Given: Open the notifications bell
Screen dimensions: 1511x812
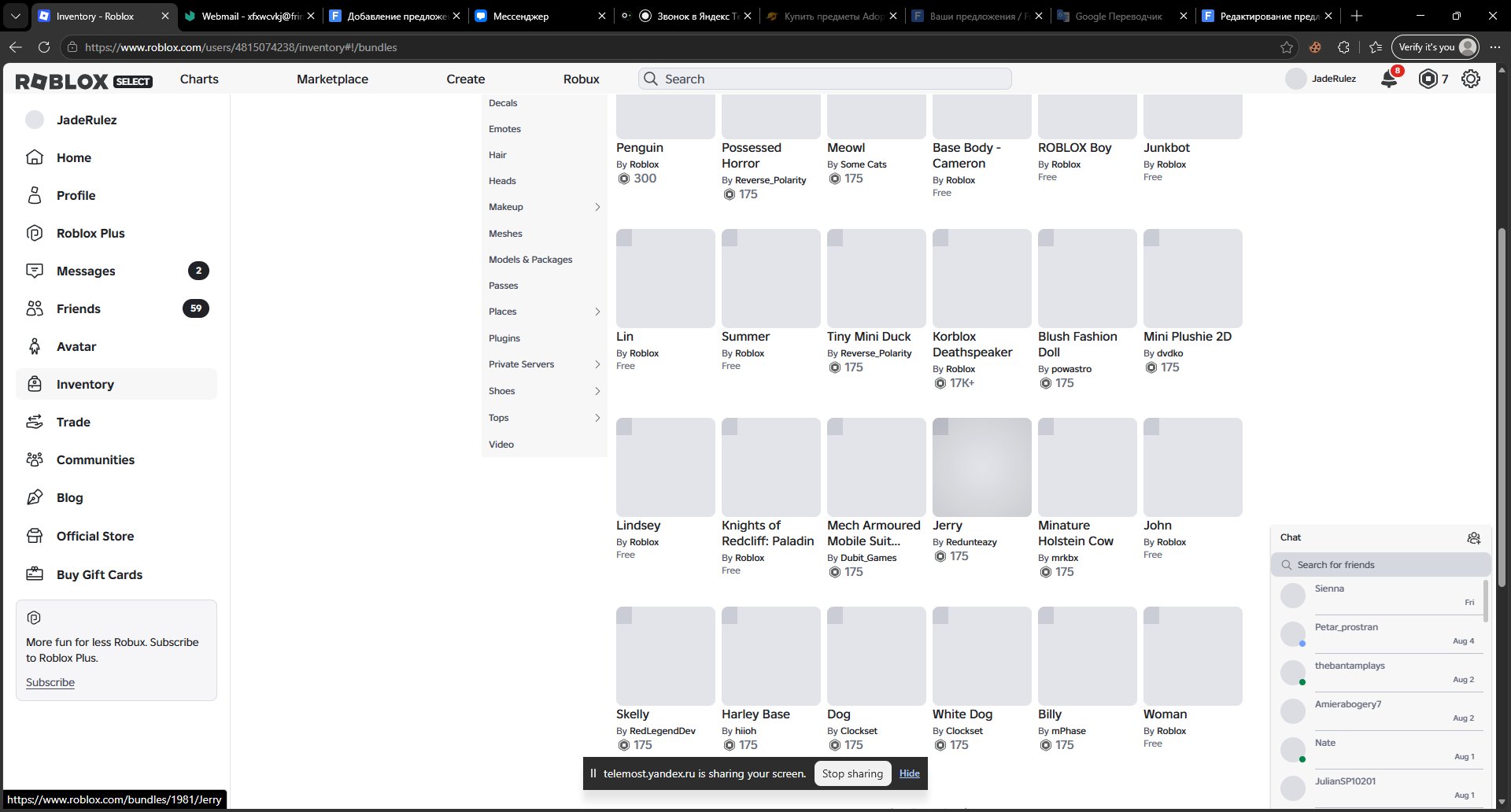Looking at the screenshot, I should pyautogui.click(x=1390, y=79).
